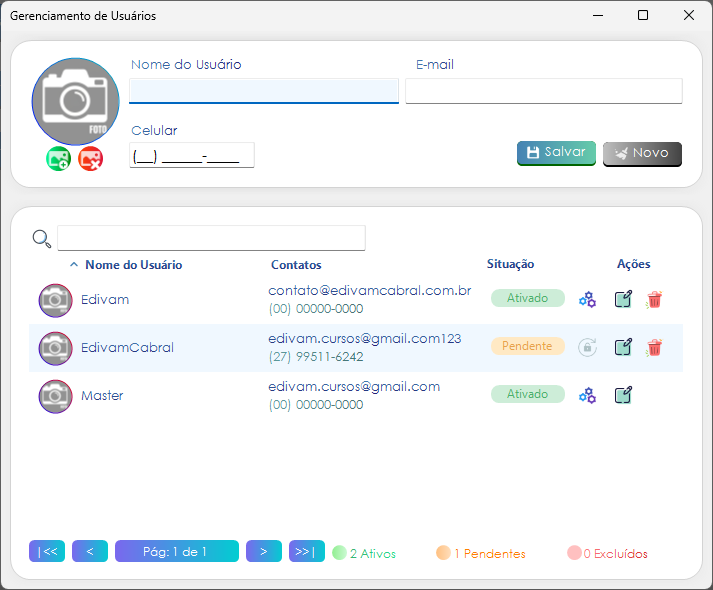Click the add photo green icon
Viewport: 713px width, 590px height.
click(58, 159)
